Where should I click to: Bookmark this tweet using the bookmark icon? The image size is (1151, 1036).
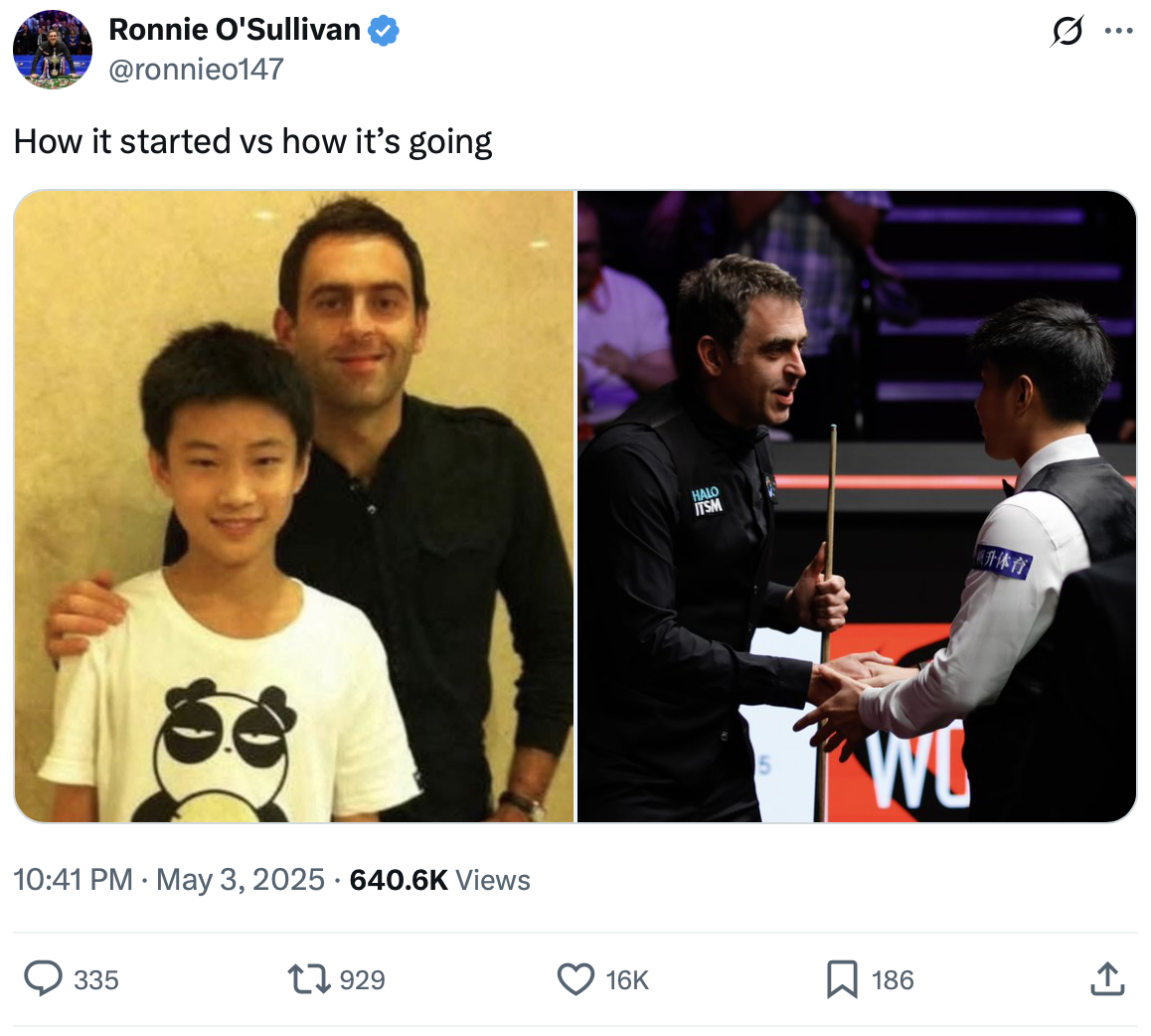click(842, 979)
